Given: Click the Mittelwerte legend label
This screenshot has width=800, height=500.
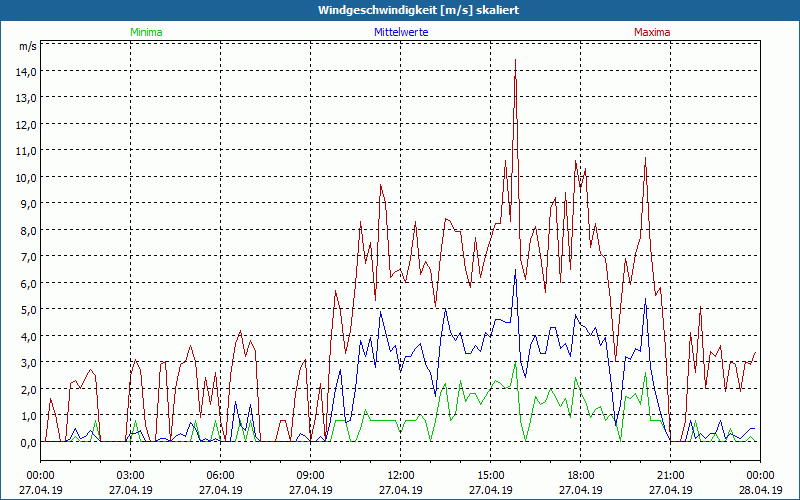Looking at the screenshot, I should tap(401, 32).
